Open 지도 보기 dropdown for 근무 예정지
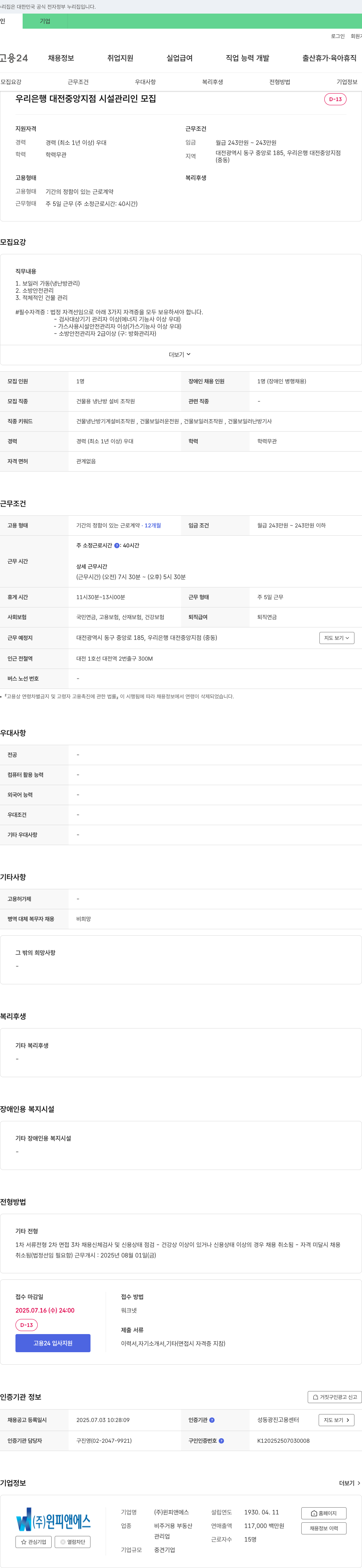This screenshot has height=1568, width=362. point(336,638)
